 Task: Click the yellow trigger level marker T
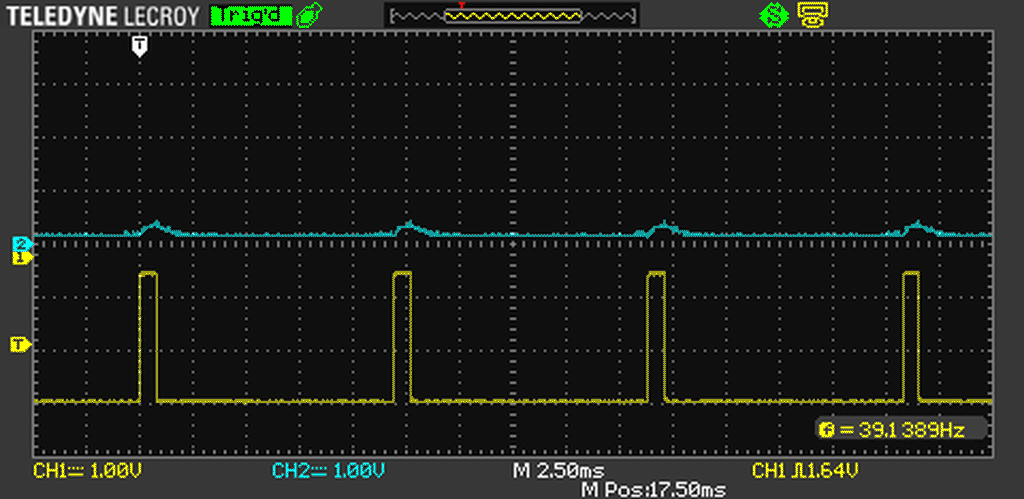click(x=21, y=344)
